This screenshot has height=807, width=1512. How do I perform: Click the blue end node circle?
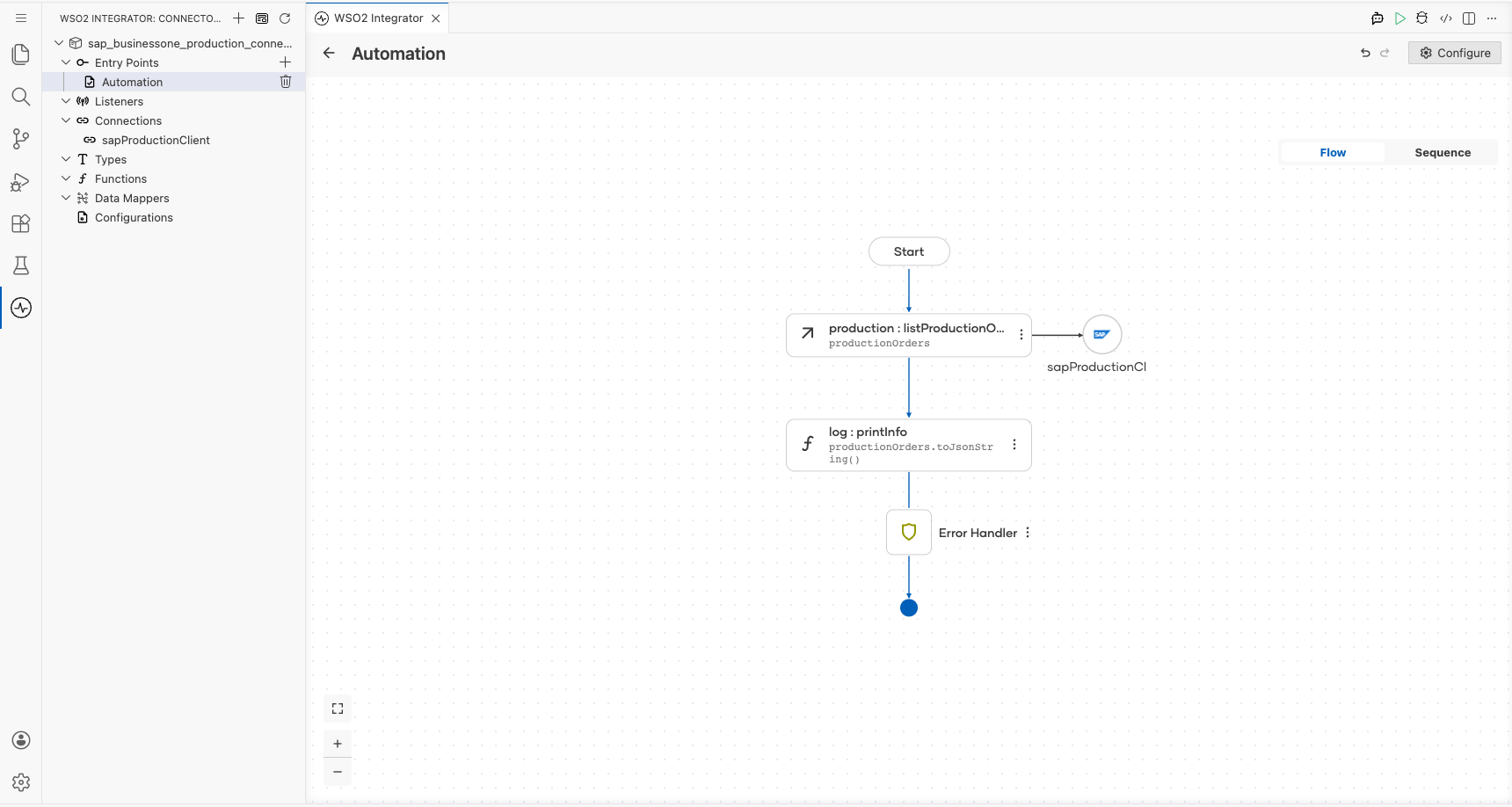point(909,607)
